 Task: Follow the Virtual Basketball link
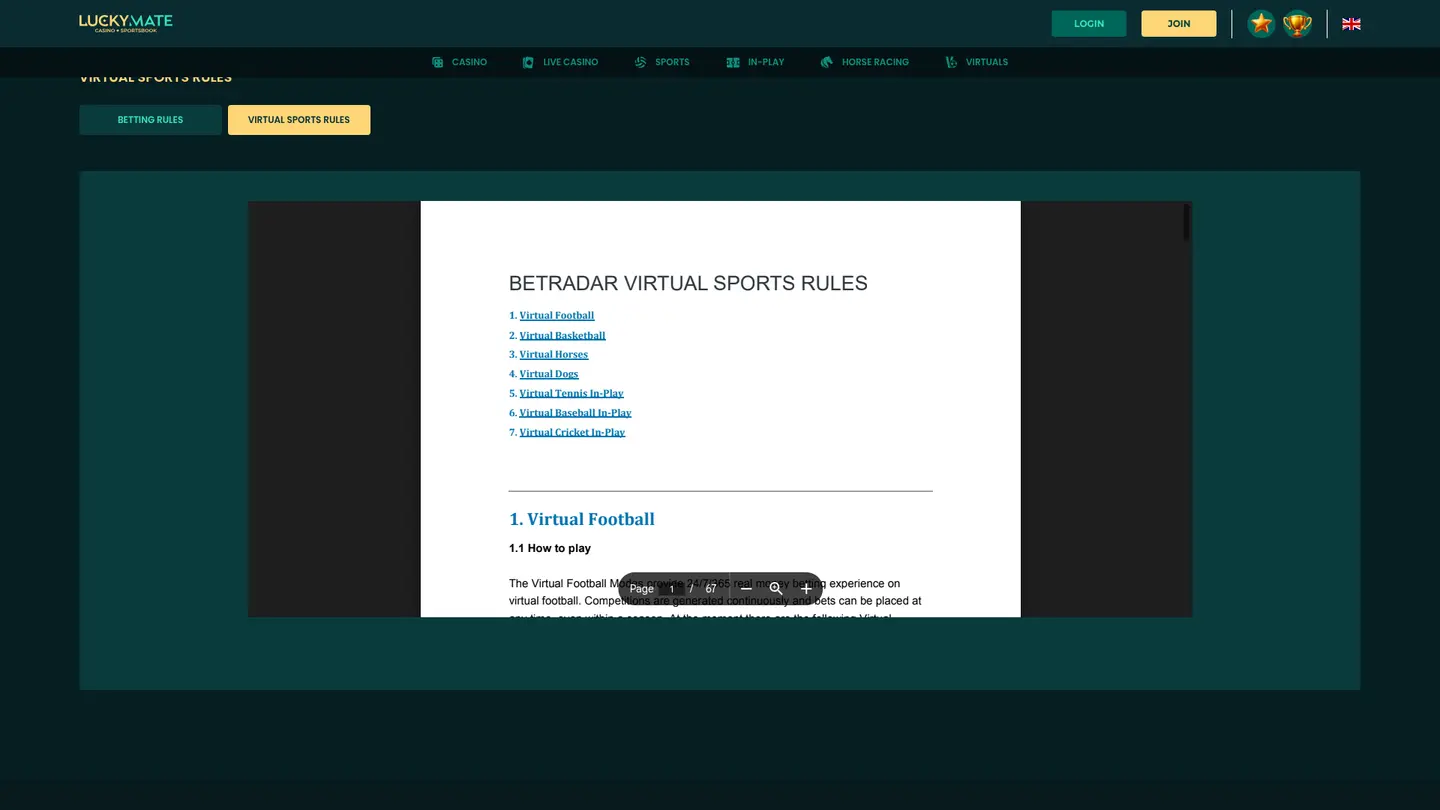tap(563, 336)
